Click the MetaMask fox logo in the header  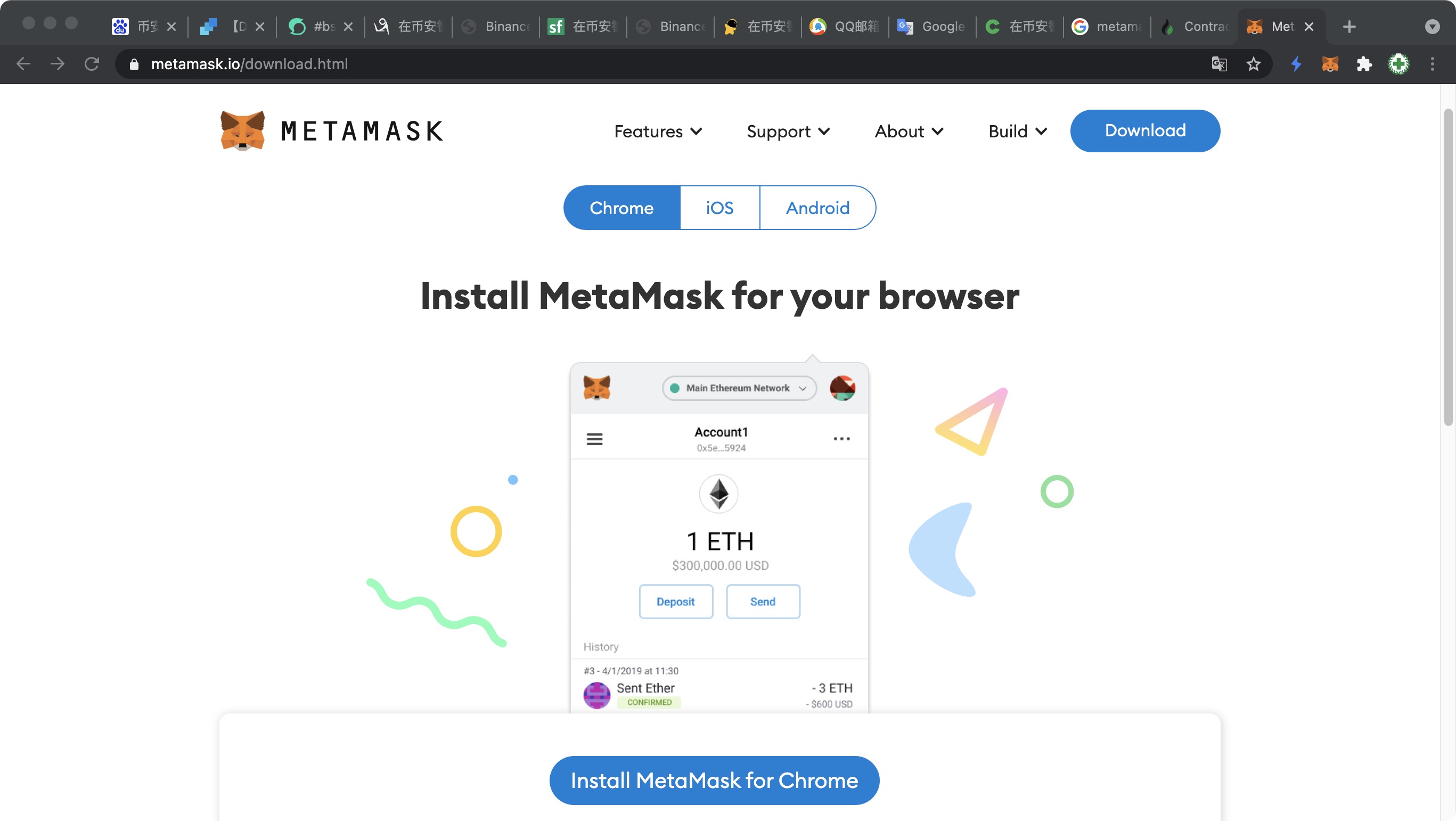pos(242,130)
